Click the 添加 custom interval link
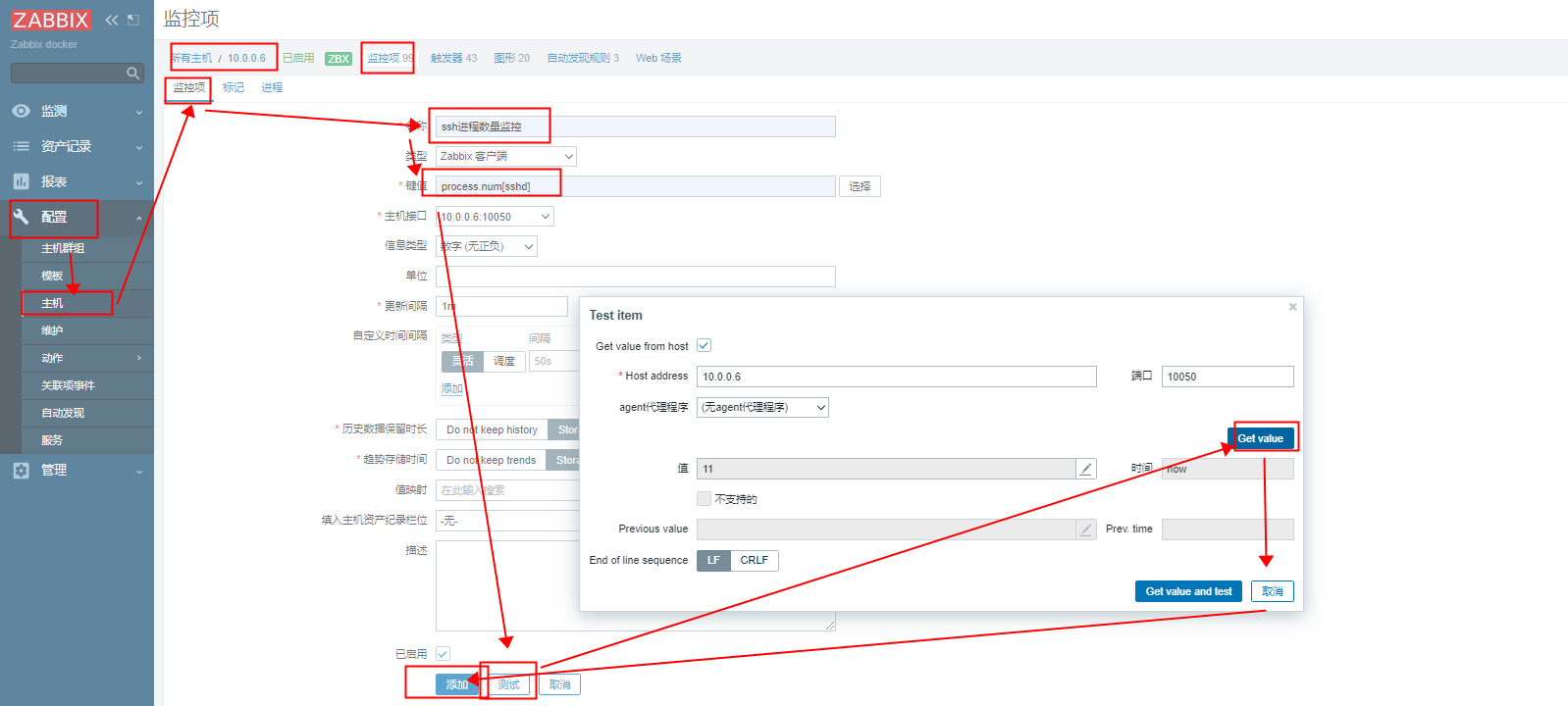Image resolution: width=1568 pixels, height=706 pixels. click(x=451, y=388)
